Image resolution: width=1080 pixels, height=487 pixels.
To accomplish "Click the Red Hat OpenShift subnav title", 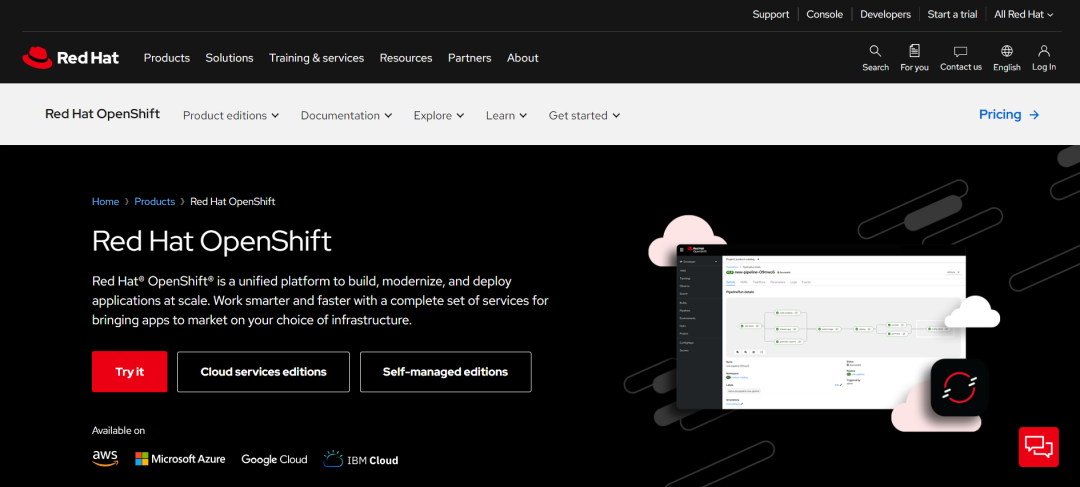I will coord(103,114).
